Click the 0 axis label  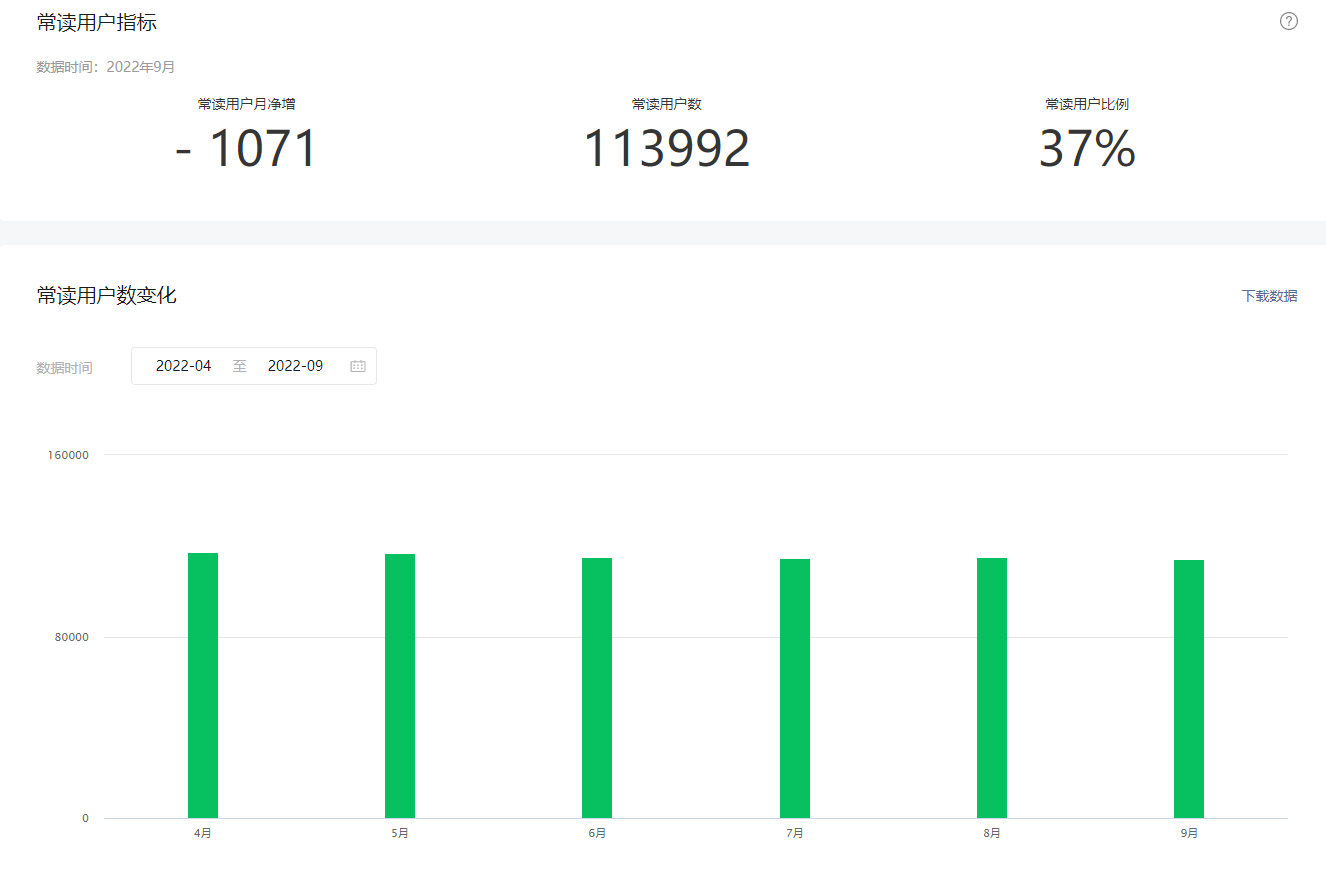85,818
